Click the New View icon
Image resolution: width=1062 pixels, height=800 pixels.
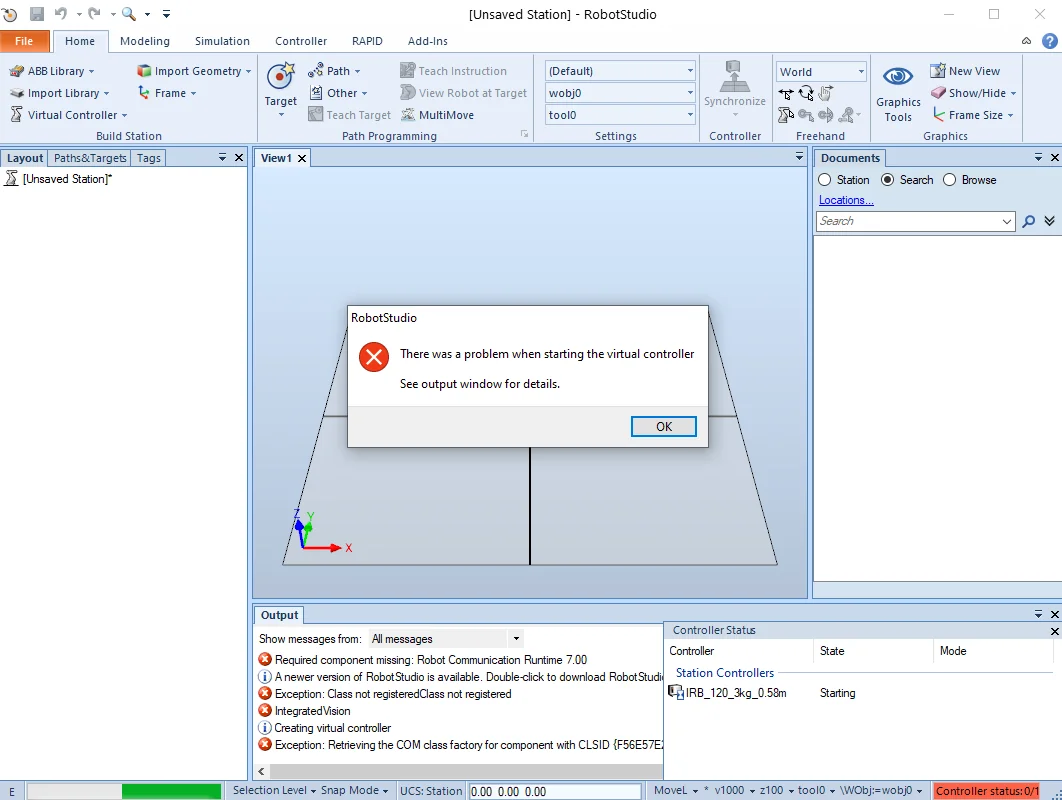point(937,70)
